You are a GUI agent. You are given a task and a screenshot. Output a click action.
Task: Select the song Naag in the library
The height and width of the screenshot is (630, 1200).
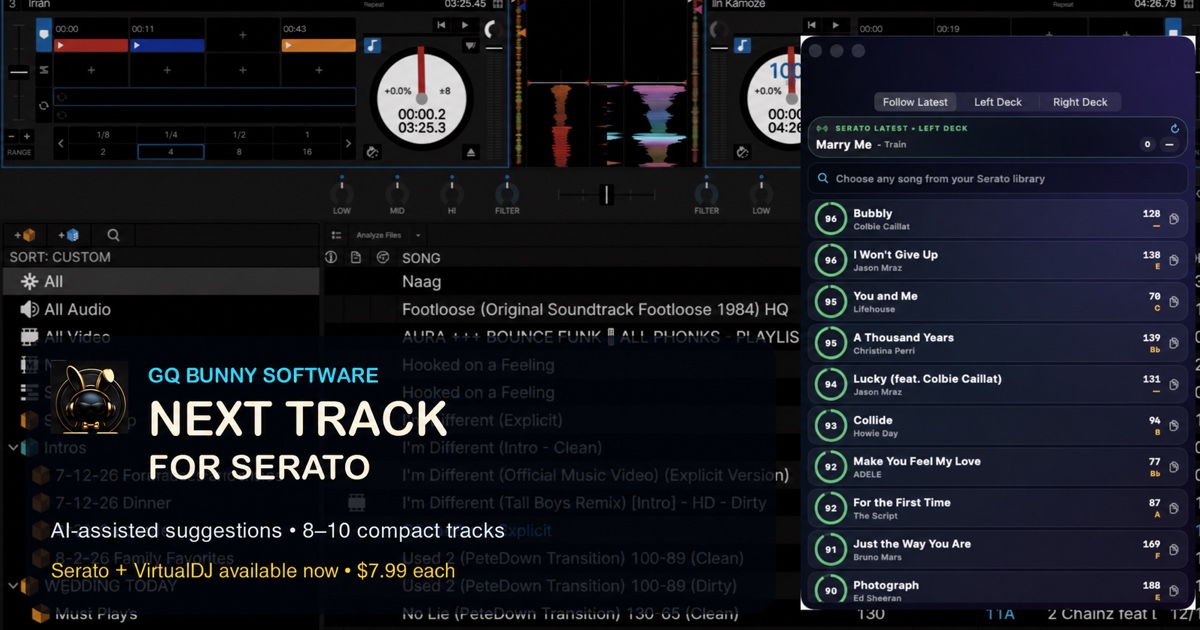[x=421, y=283]
